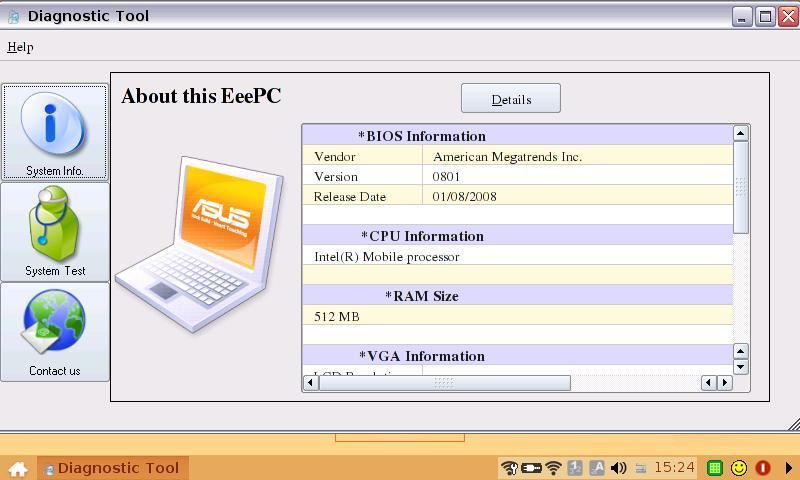Image resolution: width=800 pixels, height=480 pixels.
Task: Click the Wi-Fi signal icon in tray
Action: point(553,468)
